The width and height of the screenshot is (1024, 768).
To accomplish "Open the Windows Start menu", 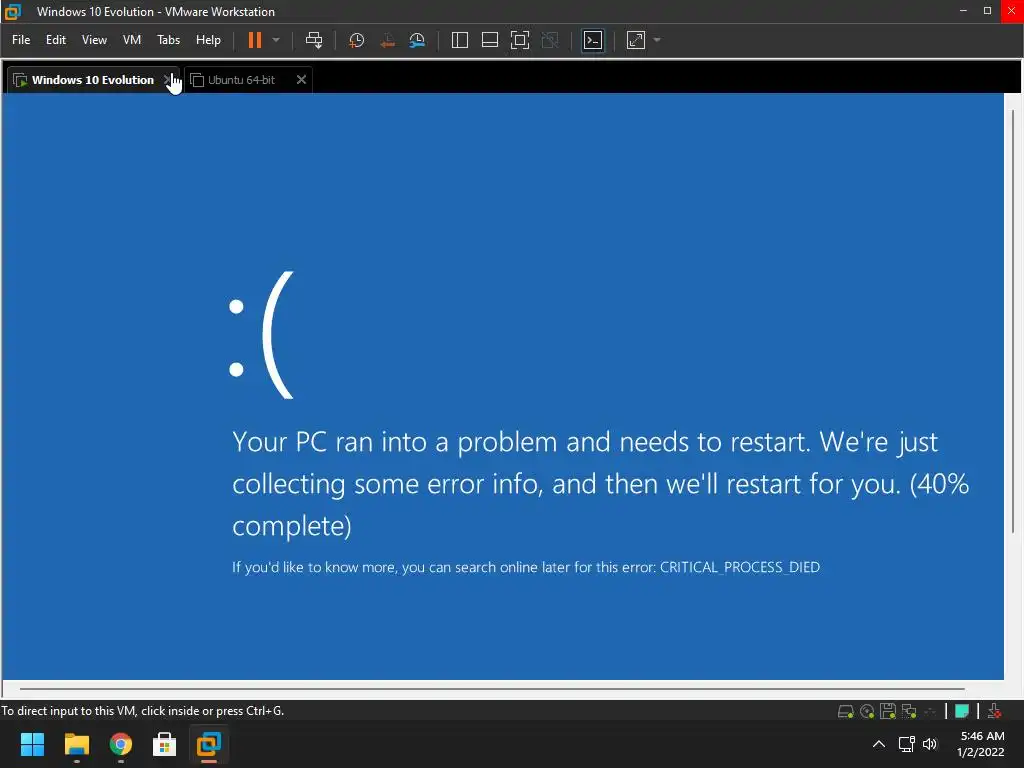I will [x=33, y=744].
